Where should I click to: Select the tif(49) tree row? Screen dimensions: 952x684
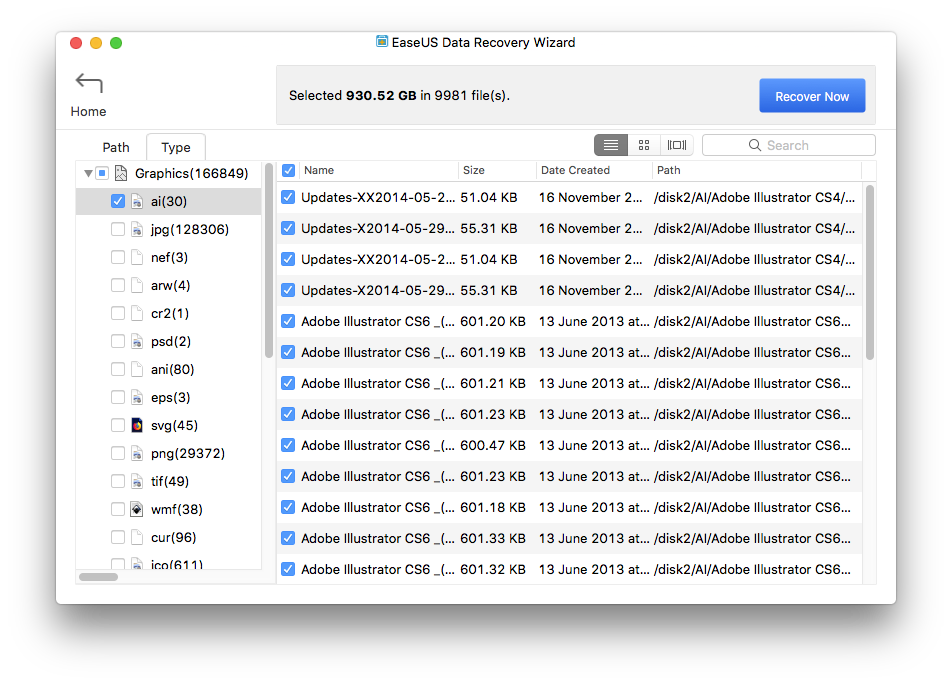coord(169,481)
